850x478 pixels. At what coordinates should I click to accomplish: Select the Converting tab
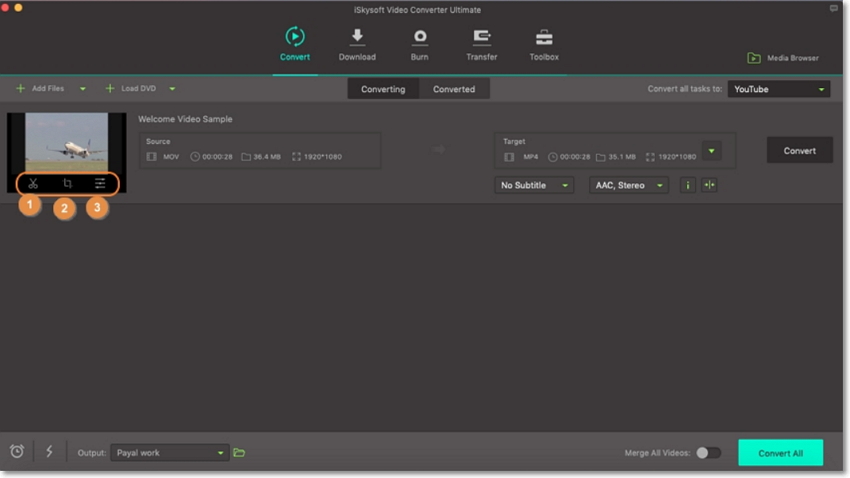click(x=383, y=89)
